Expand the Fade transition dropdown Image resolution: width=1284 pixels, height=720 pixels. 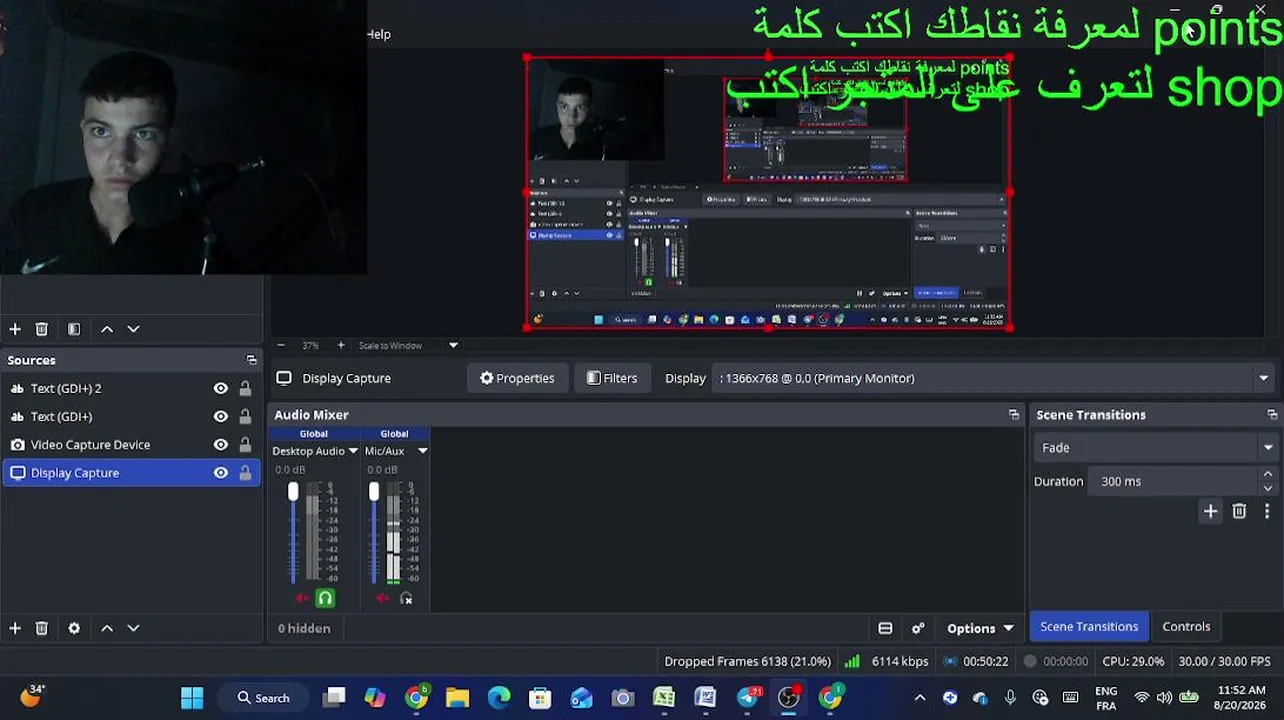click(x=1268, y=448)
